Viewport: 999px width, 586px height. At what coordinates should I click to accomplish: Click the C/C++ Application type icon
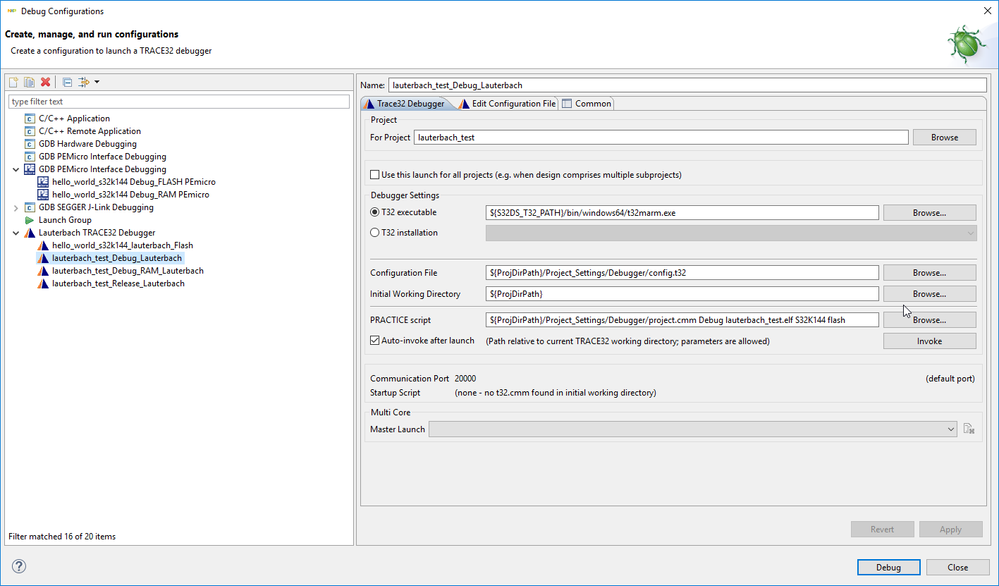coord(29,118)
